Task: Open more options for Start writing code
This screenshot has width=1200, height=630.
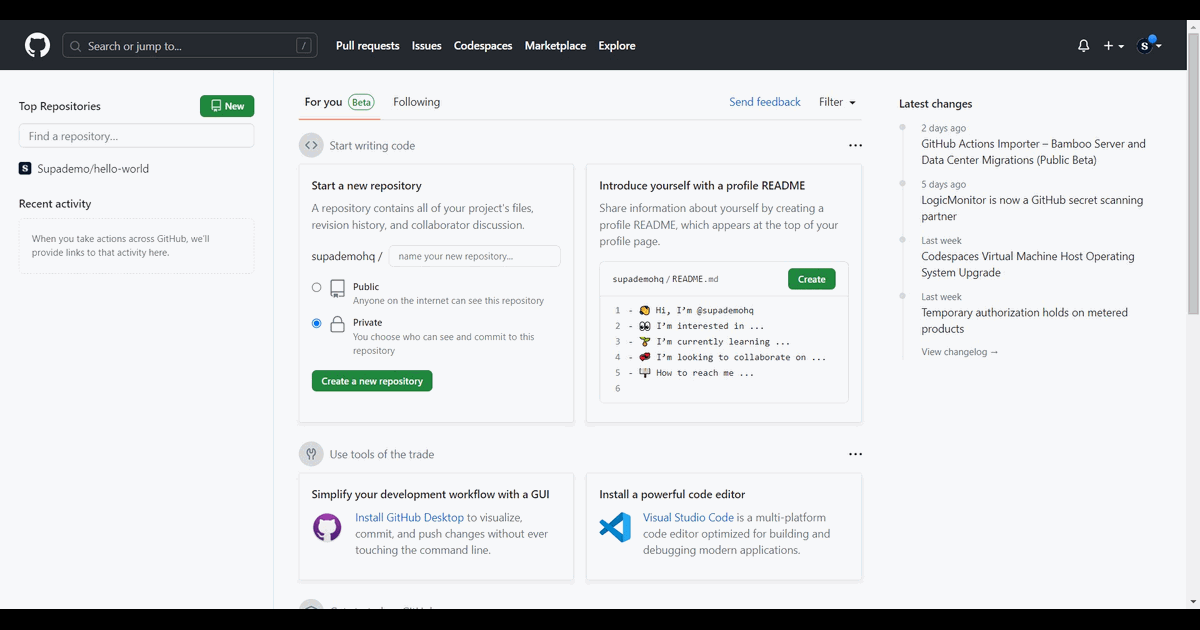Action: pyautogui.click(x=855, y=146)
